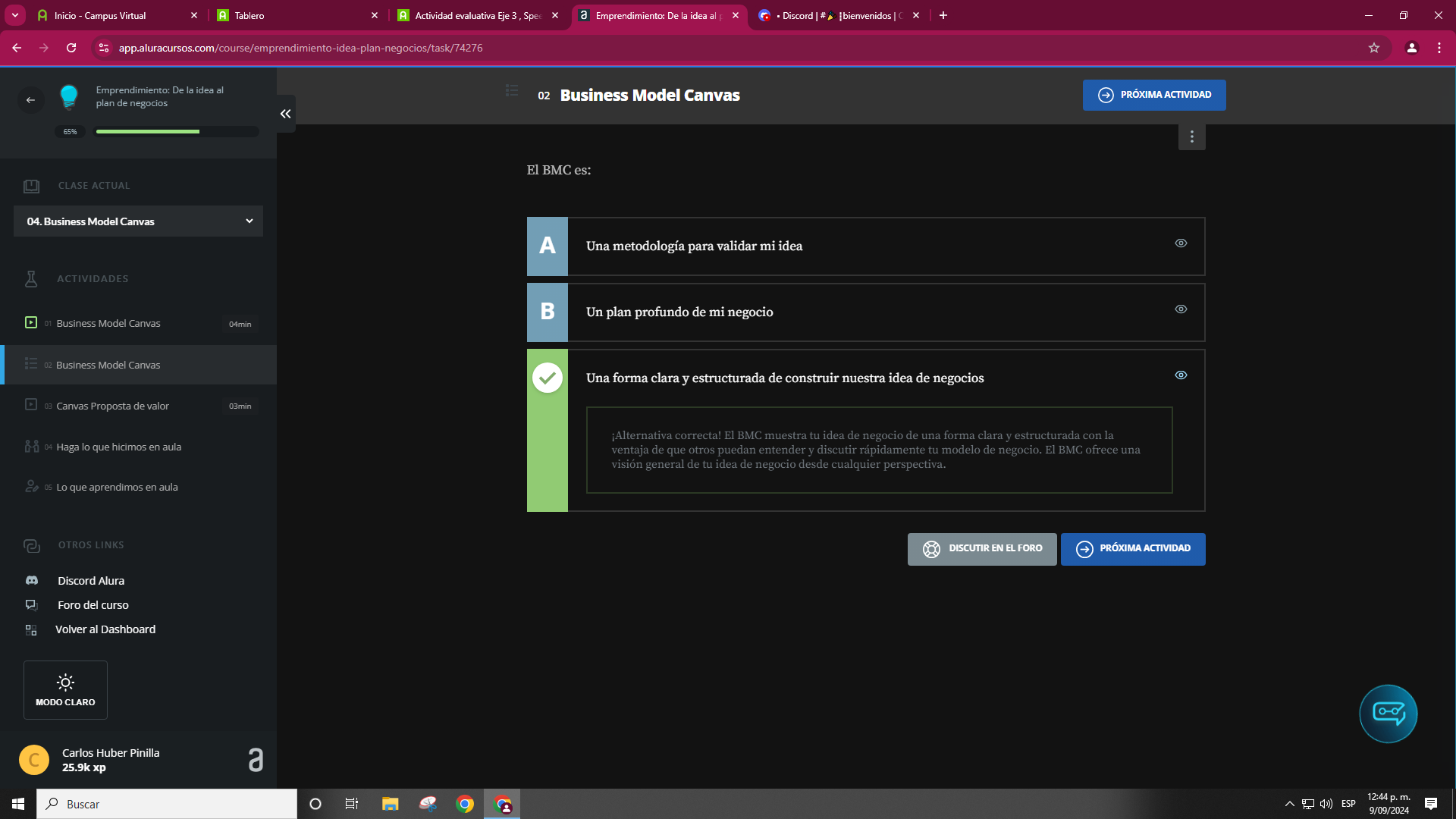Viewport: 1456px width, 819px height.
Task: Open Task View on taskbar
Action: coord(352,804)
